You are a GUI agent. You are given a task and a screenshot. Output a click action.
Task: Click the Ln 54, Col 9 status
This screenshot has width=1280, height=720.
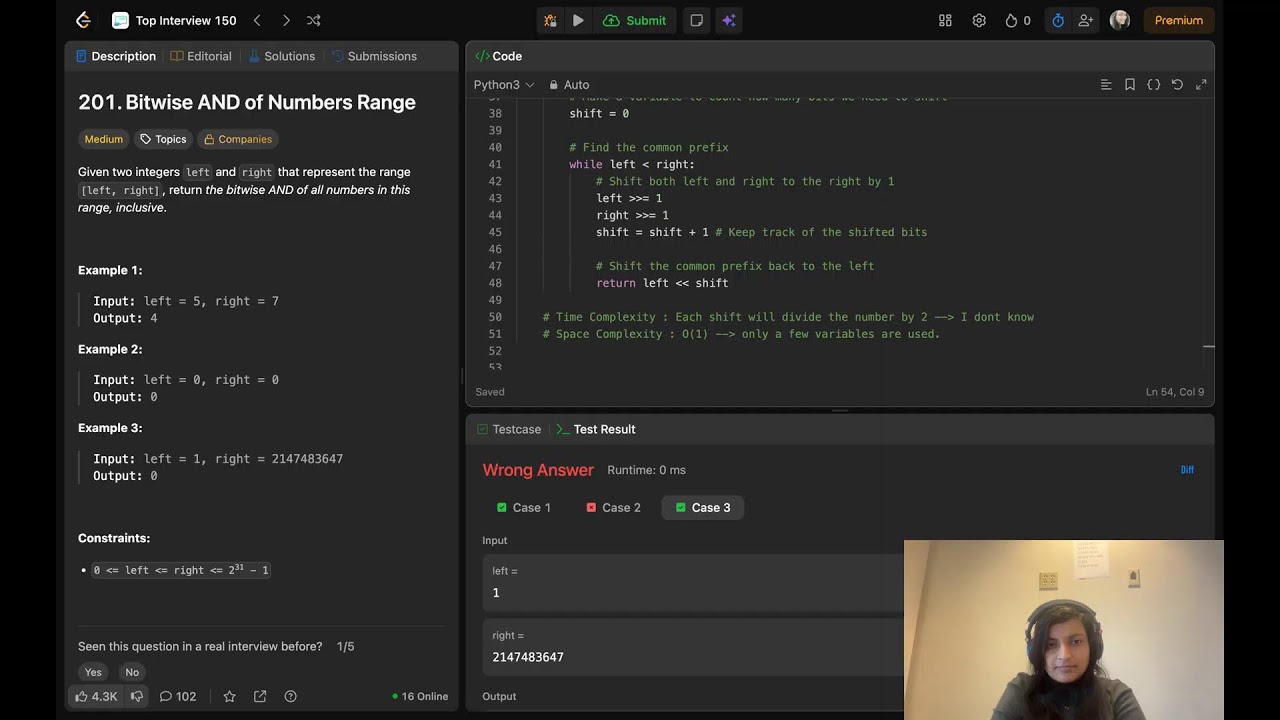pos(1175,392)
